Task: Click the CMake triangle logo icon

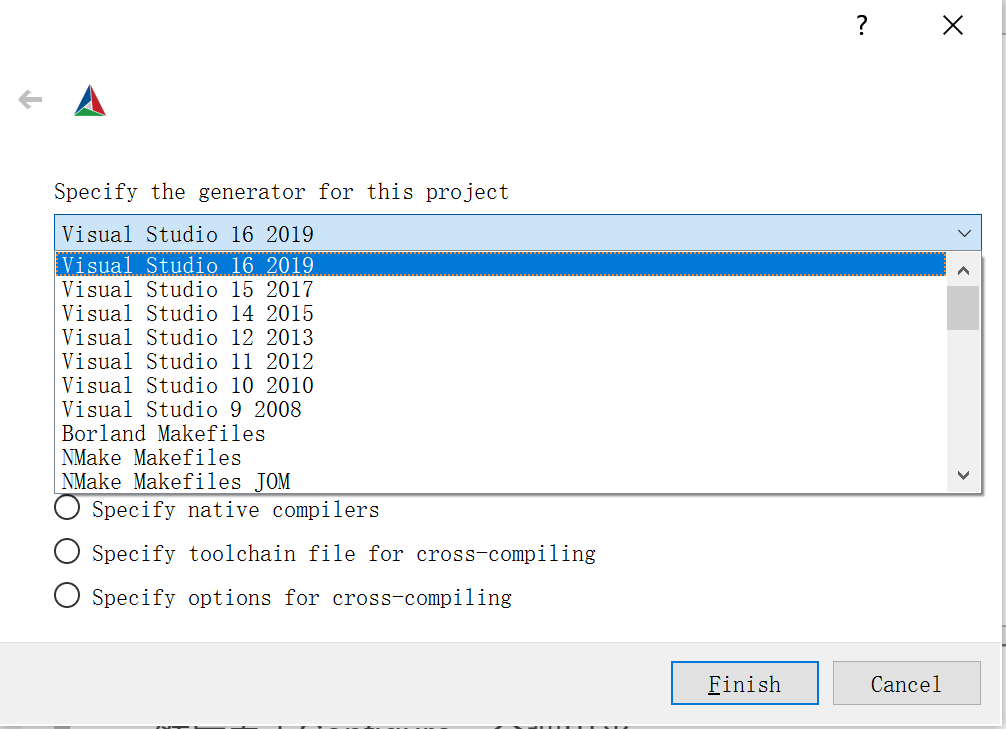Action: [89, 99]
